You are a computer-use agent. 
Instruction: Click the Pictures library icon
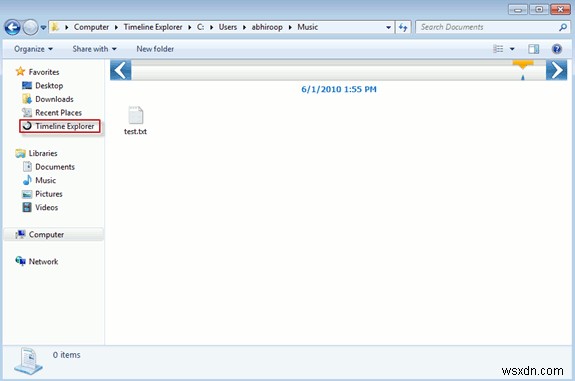27,194
